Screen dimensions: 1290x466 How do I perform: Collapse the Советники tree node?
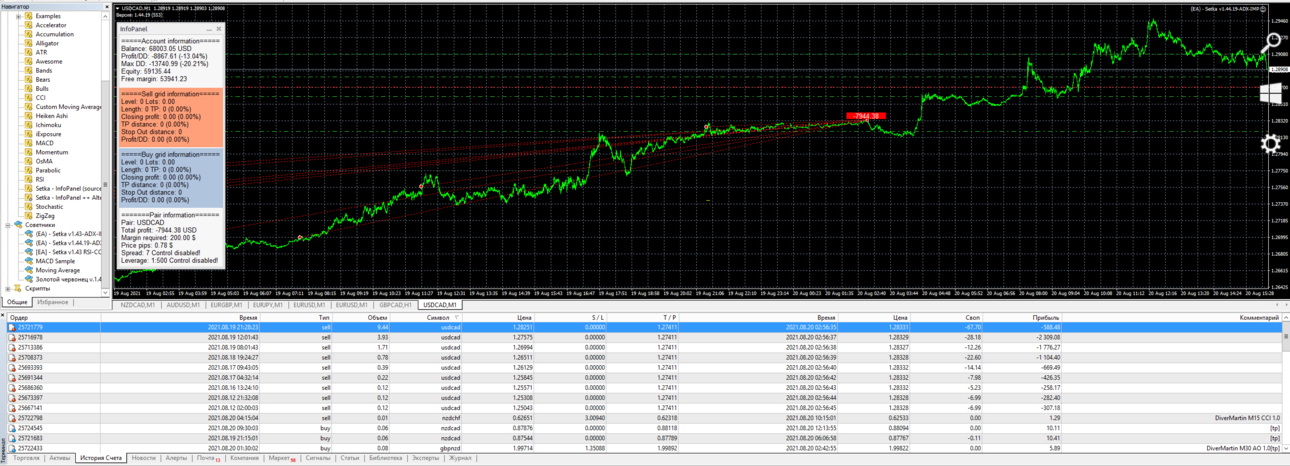coord(8,225)
